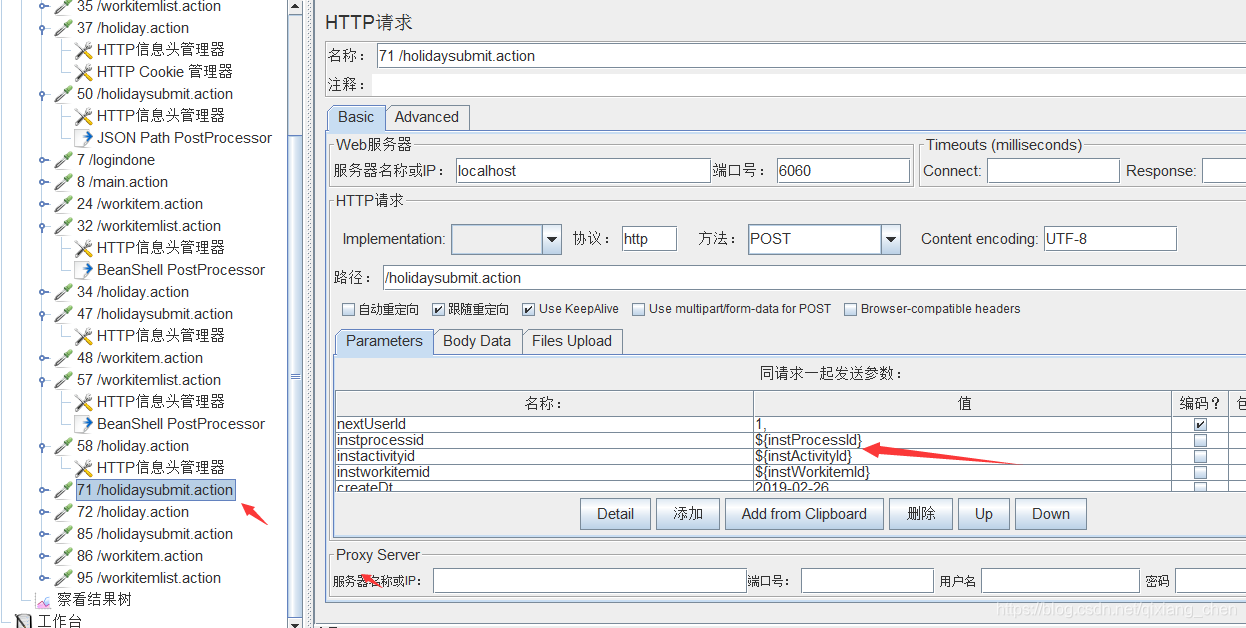Click the sampler icon of 57 /workitemlist.action

coord(64,380)
